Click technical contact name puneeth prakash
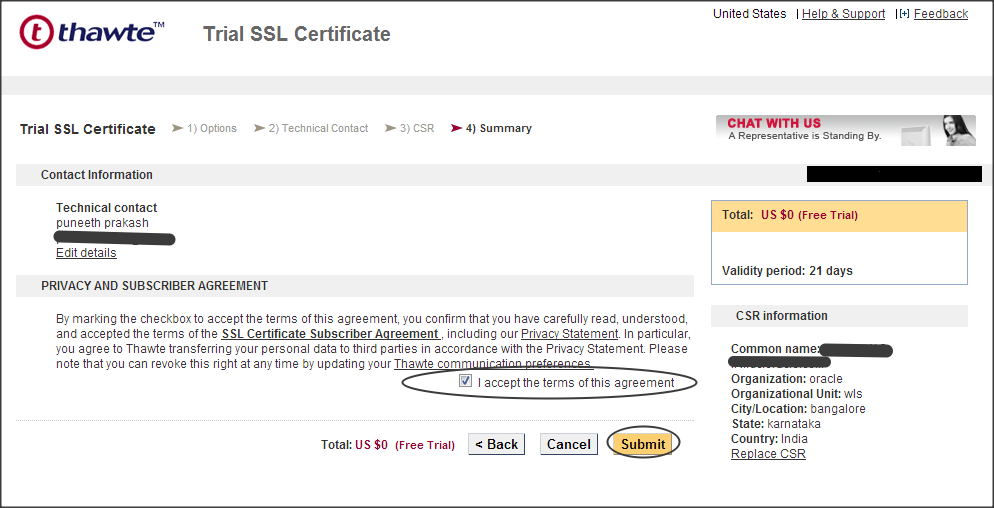The width and height of the screenshot is (994, 508). pyautogui.click(x=103, y=223)
